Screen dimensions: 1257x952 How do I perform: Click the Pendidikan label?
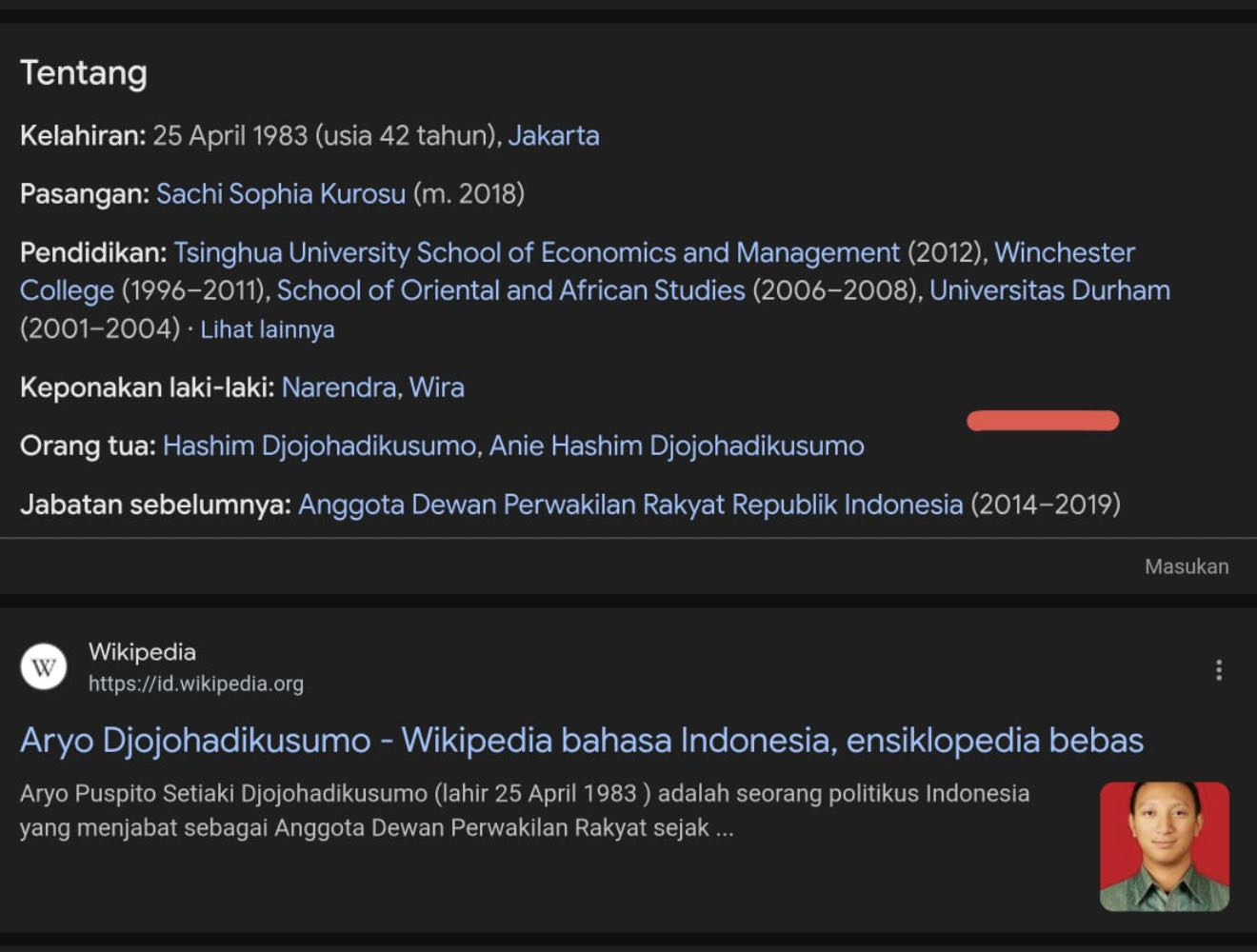pos(93,252)
